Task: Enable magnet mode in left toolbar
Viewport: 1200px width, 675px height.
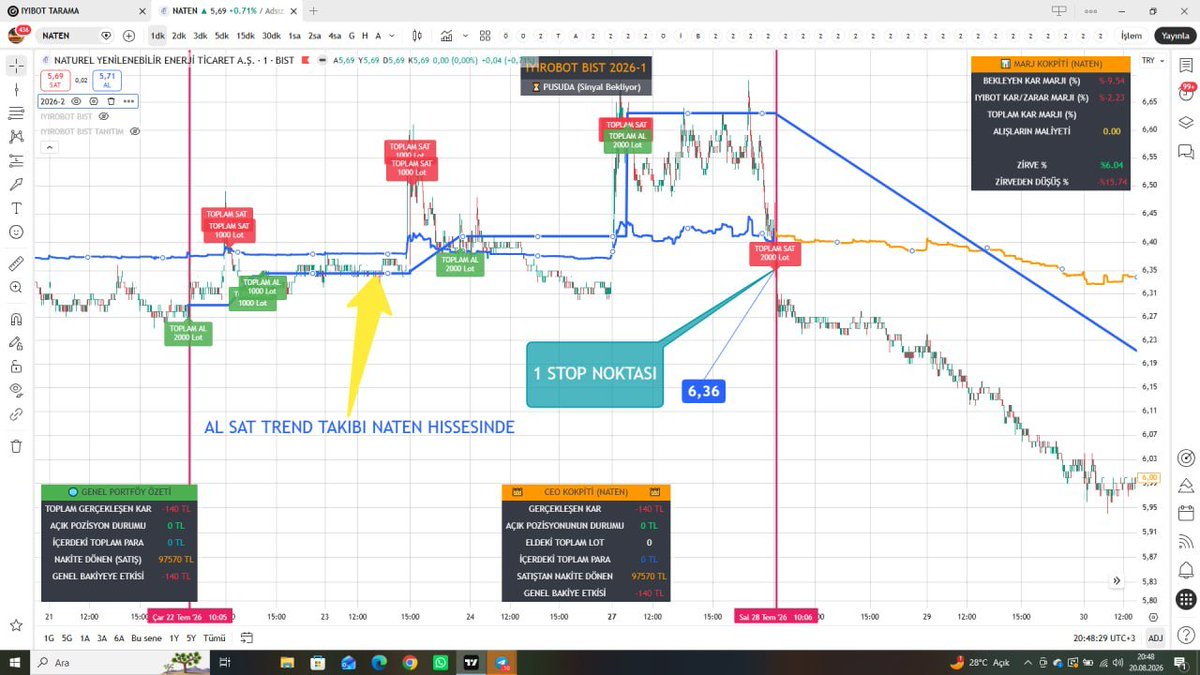Action: coord(16,320)
